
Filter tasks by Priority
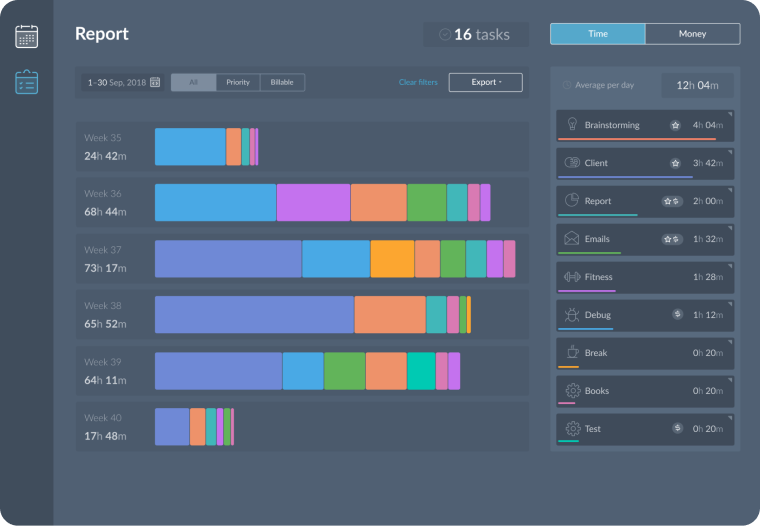pyautogui.click(x=238, y=82)
